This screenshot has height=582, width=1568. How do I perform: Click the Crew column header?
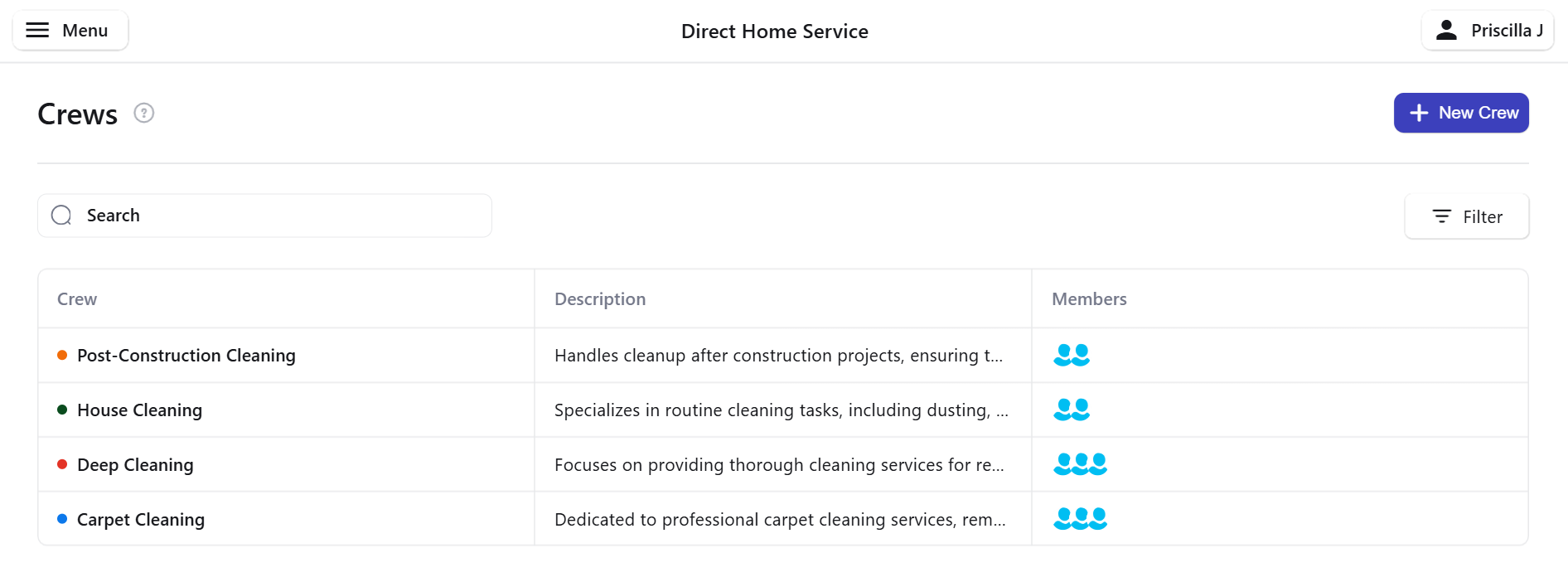[77, 299]
